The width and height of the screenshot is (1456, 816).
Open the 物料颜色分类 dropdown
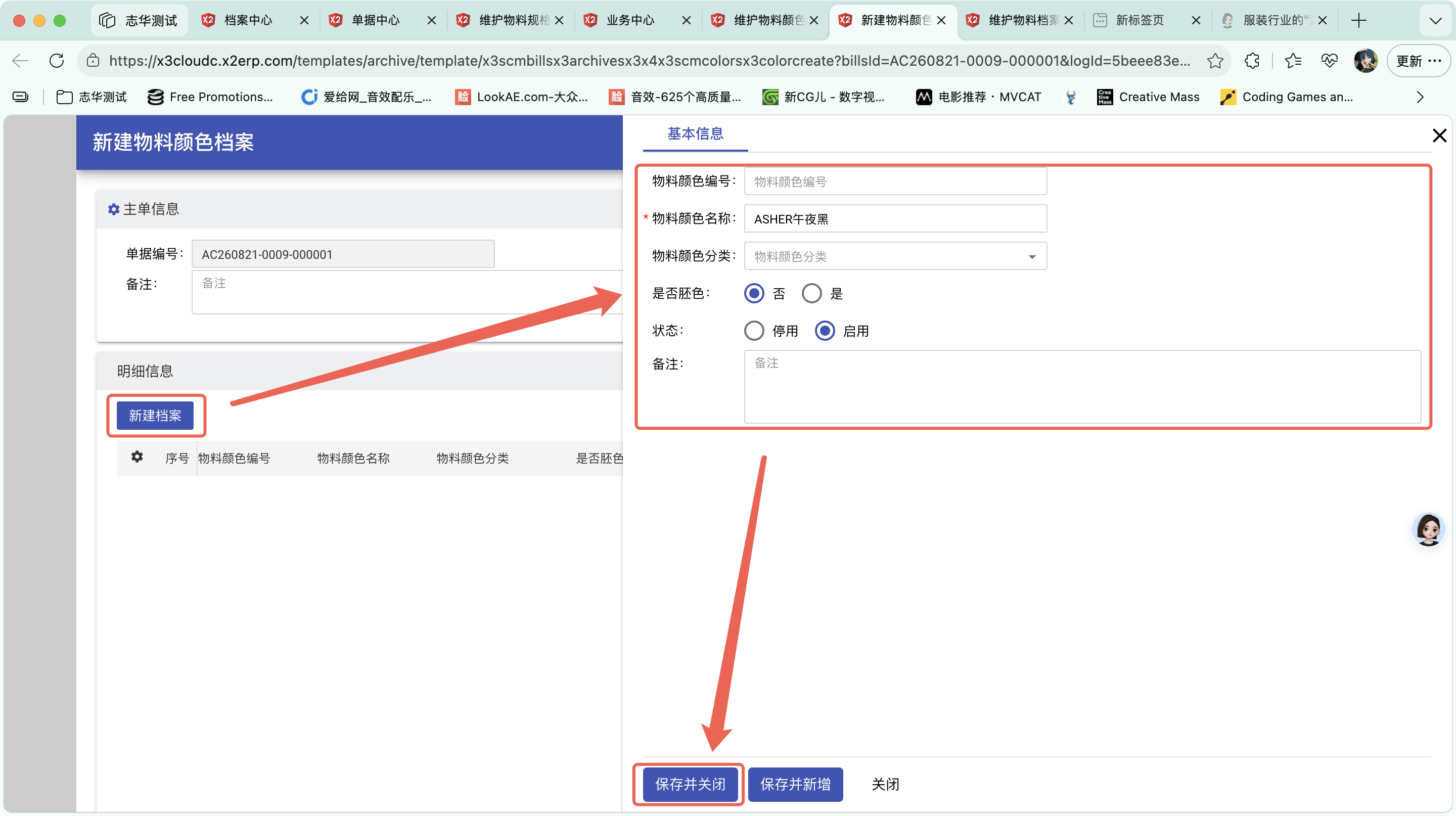coord(895,256)
